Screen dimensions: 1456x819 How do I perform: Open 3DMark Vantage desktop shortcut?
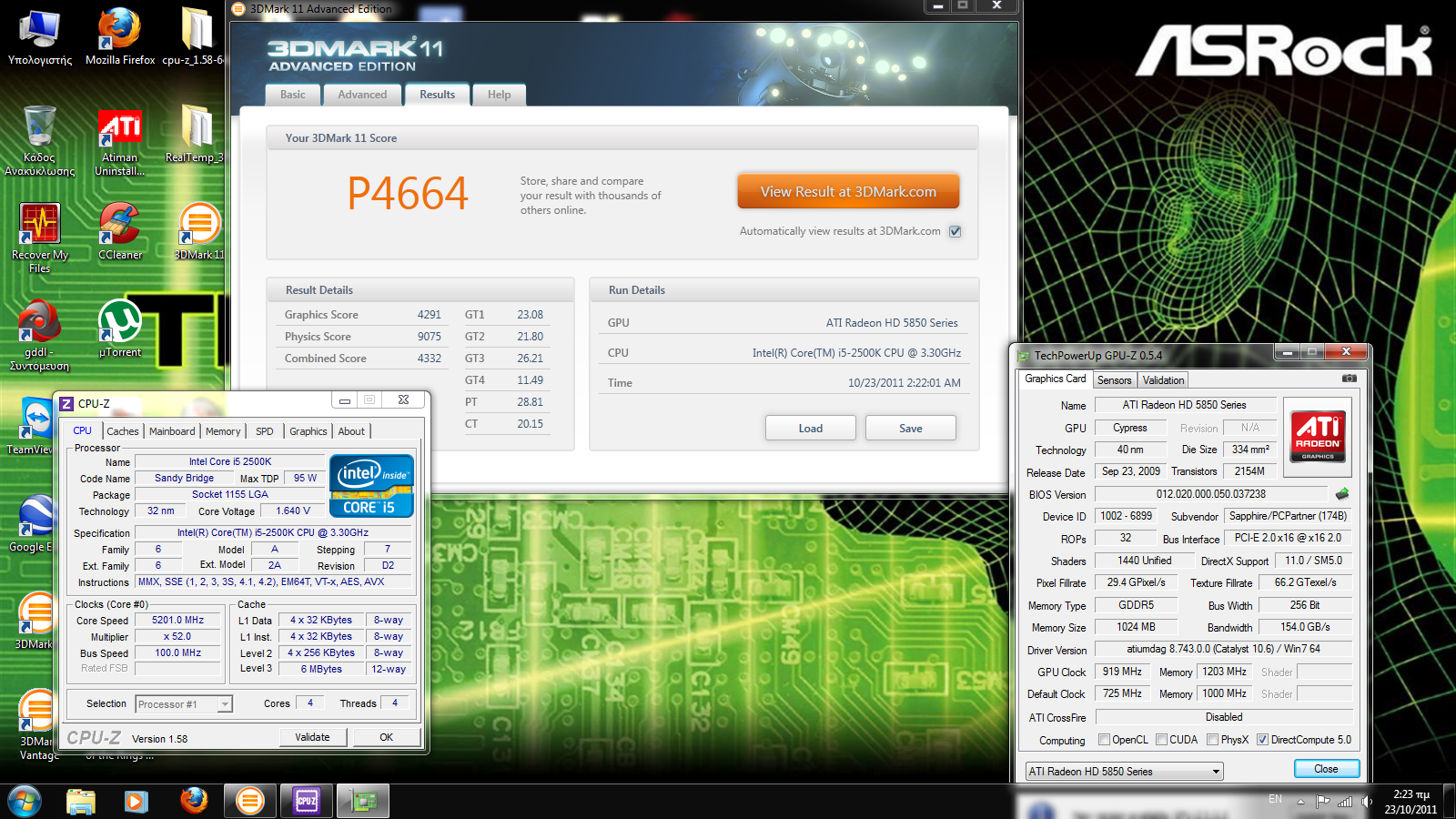coord(36,724)
